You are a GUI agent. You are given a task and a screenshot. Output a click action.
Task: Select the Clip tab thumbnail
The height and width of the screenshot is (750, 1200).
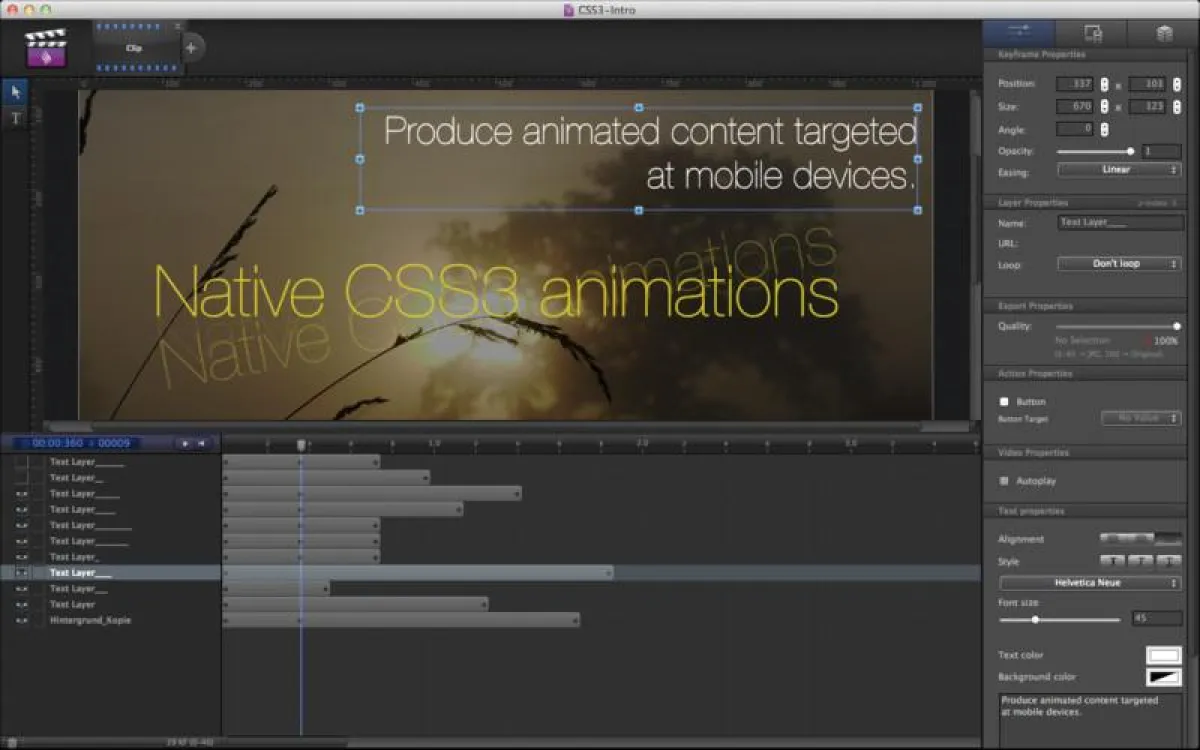pos(135,47)
